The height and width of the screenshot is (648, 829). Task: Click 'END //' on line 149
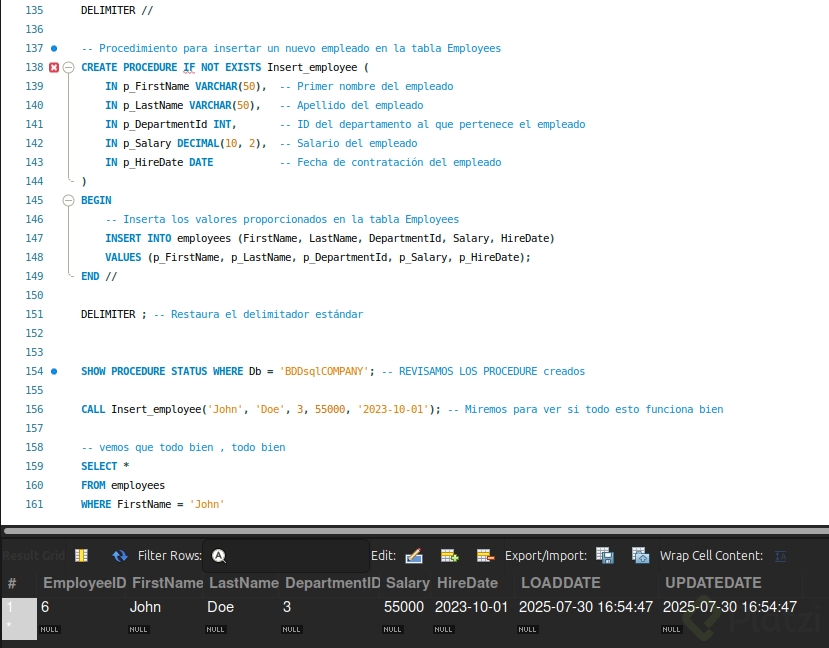click(x=99, y=276)
